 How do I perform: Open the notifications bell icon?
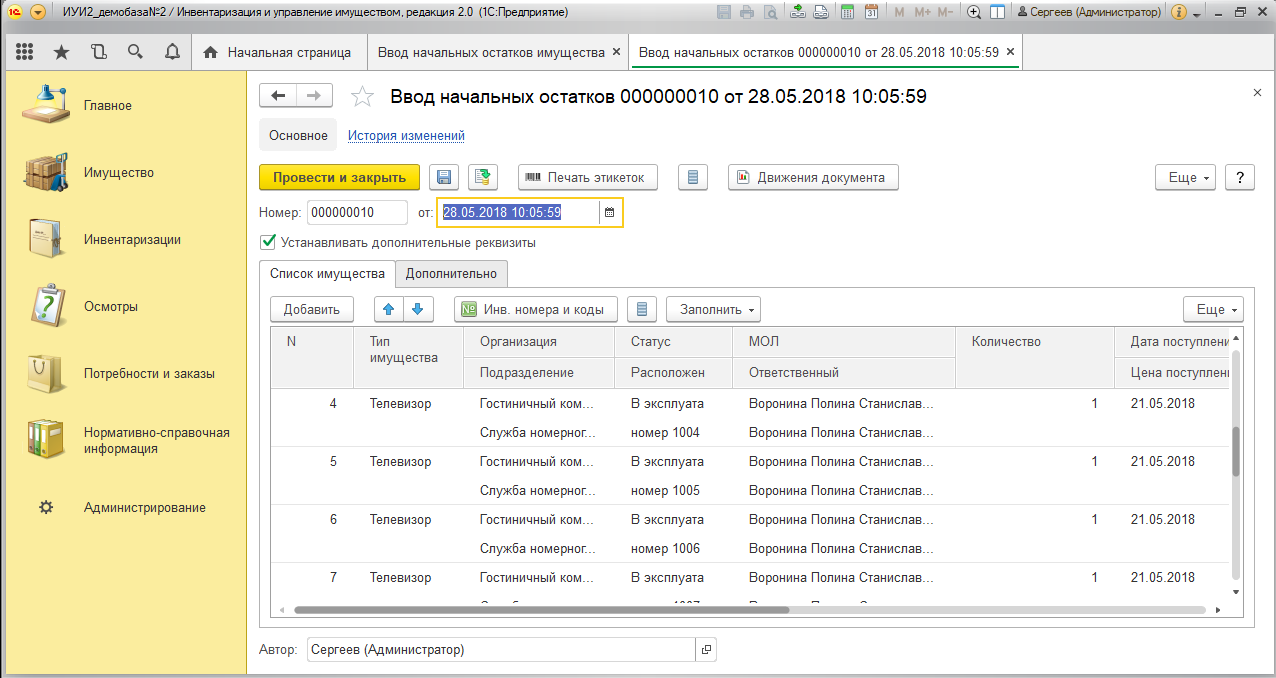(172, 52)
